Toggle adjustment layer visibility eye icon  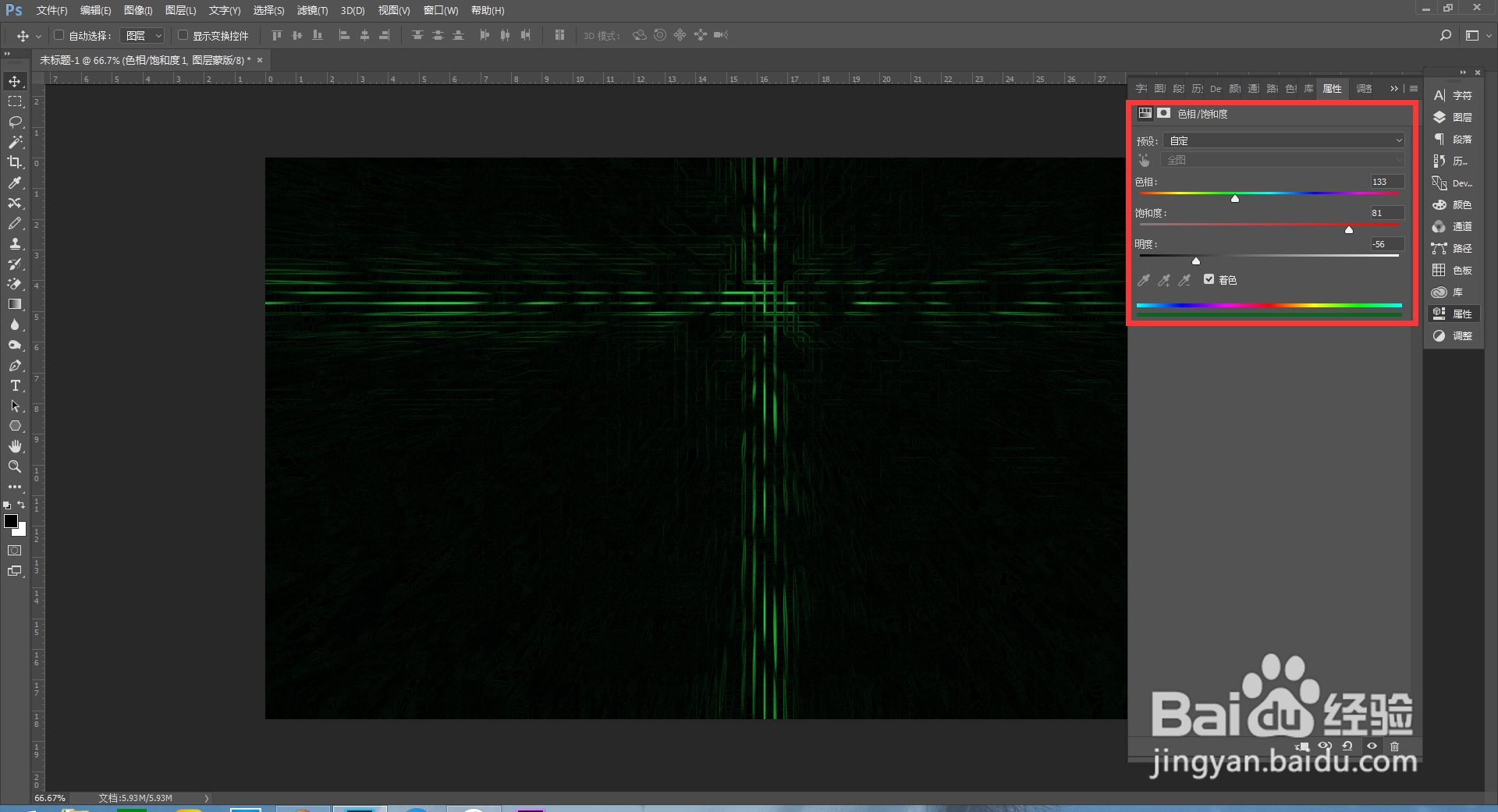[x=1372, y=746]
